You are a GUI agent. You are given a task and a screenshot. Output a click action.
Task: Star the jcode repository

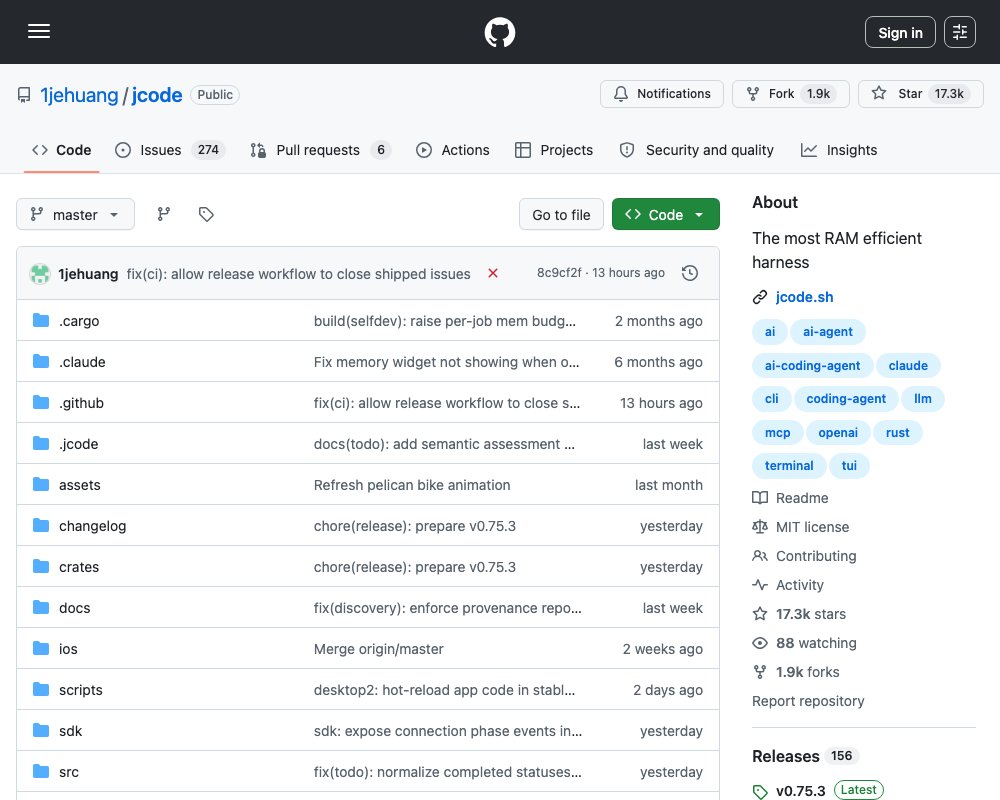pos(920,94)
